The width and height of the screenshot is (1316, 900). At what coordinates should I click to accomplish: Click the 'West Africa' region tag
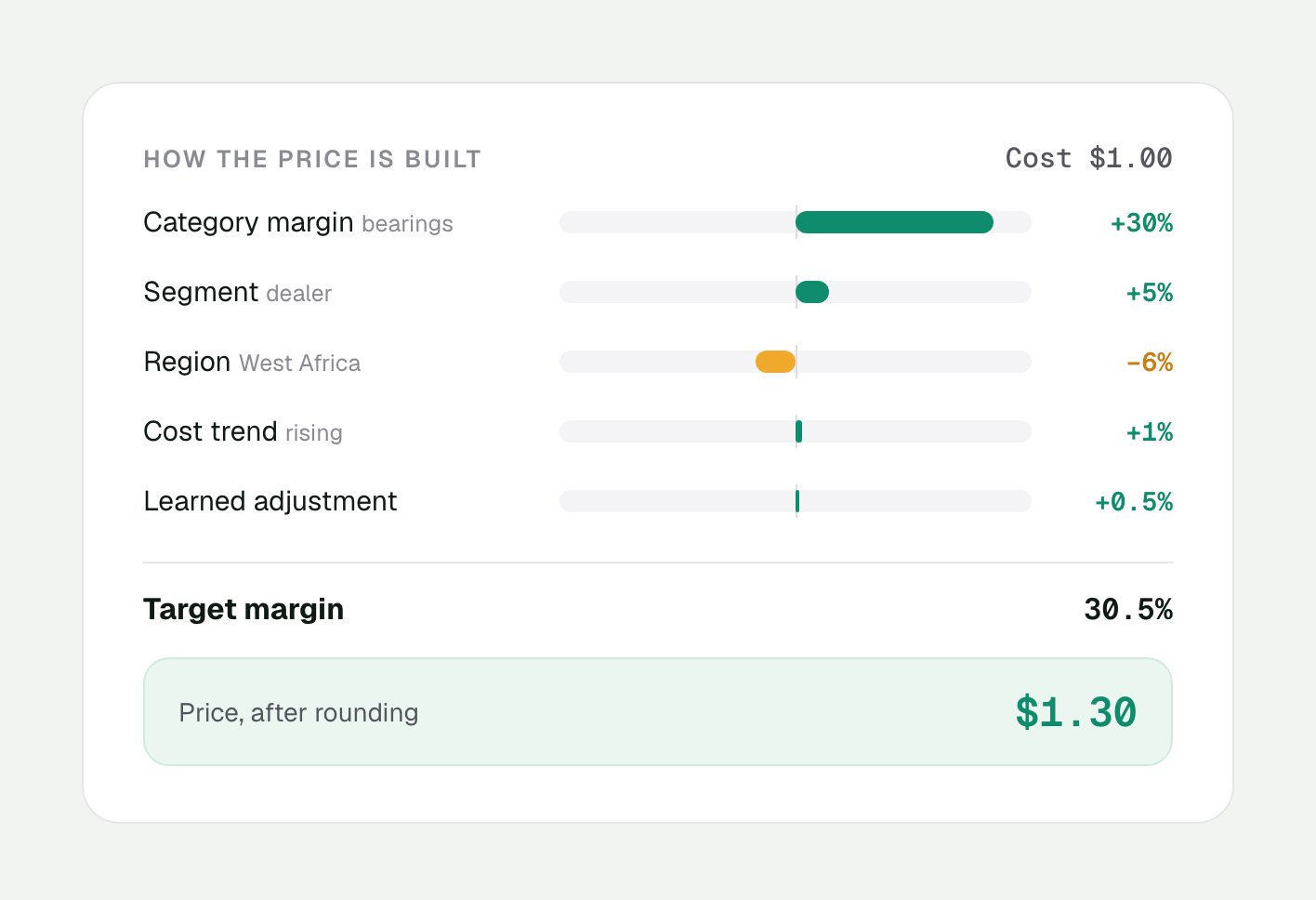(x=299, y=364)
